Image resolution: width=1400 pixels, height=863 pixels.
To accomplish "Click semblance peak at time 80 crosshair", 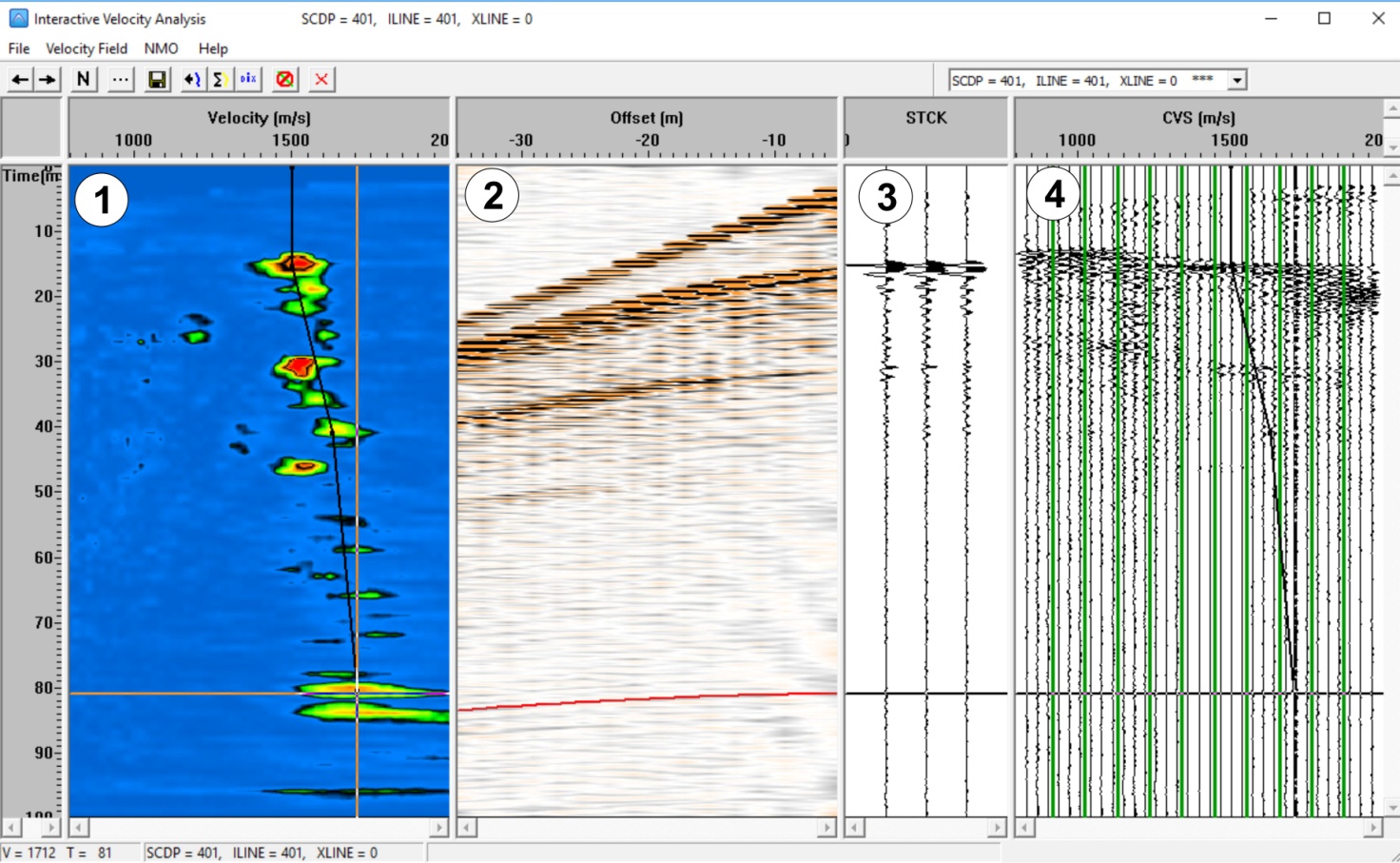I will tap(358, 694).
